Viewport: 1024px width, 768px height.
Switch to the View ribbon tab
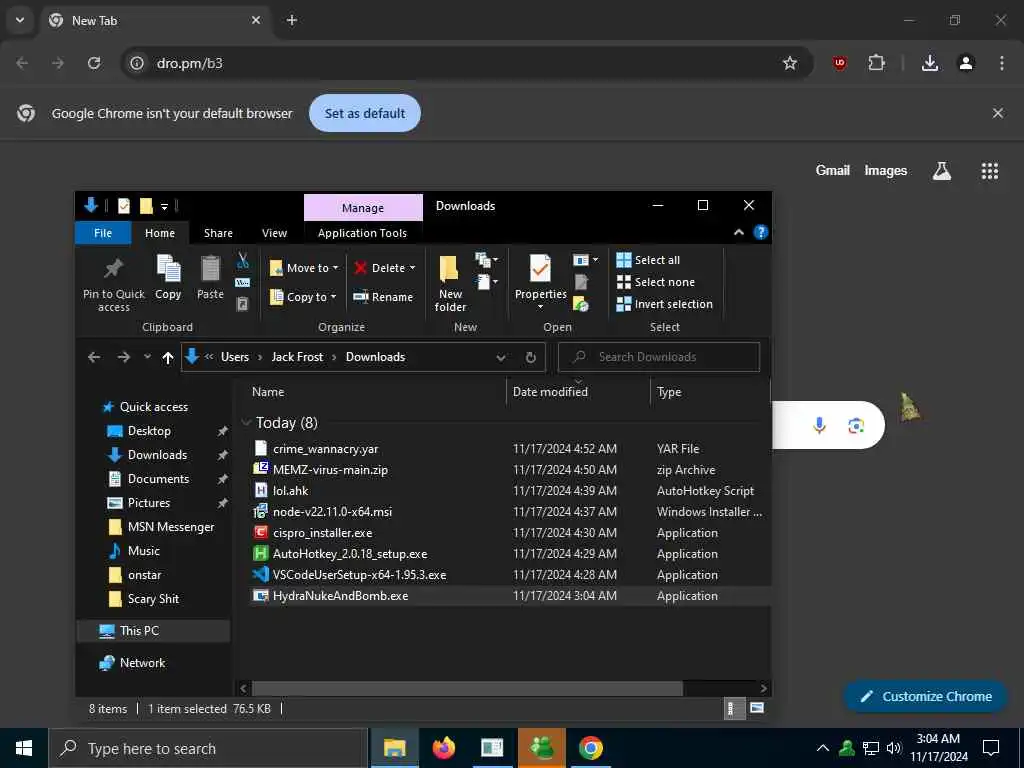click(x=274, y=233)
